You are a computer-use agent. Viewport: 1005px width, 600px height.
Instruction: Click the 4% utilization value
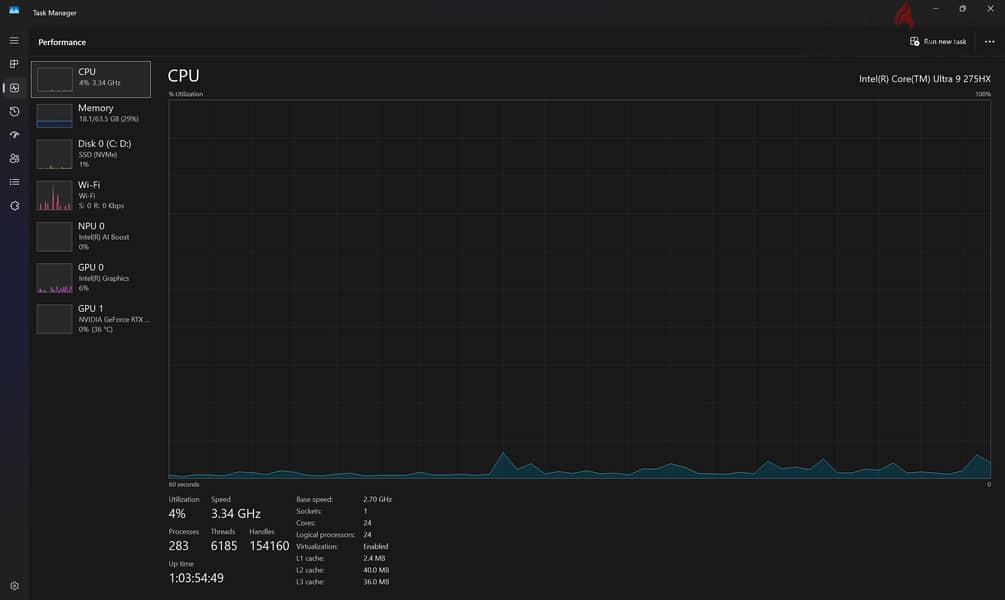pos(177,513)
